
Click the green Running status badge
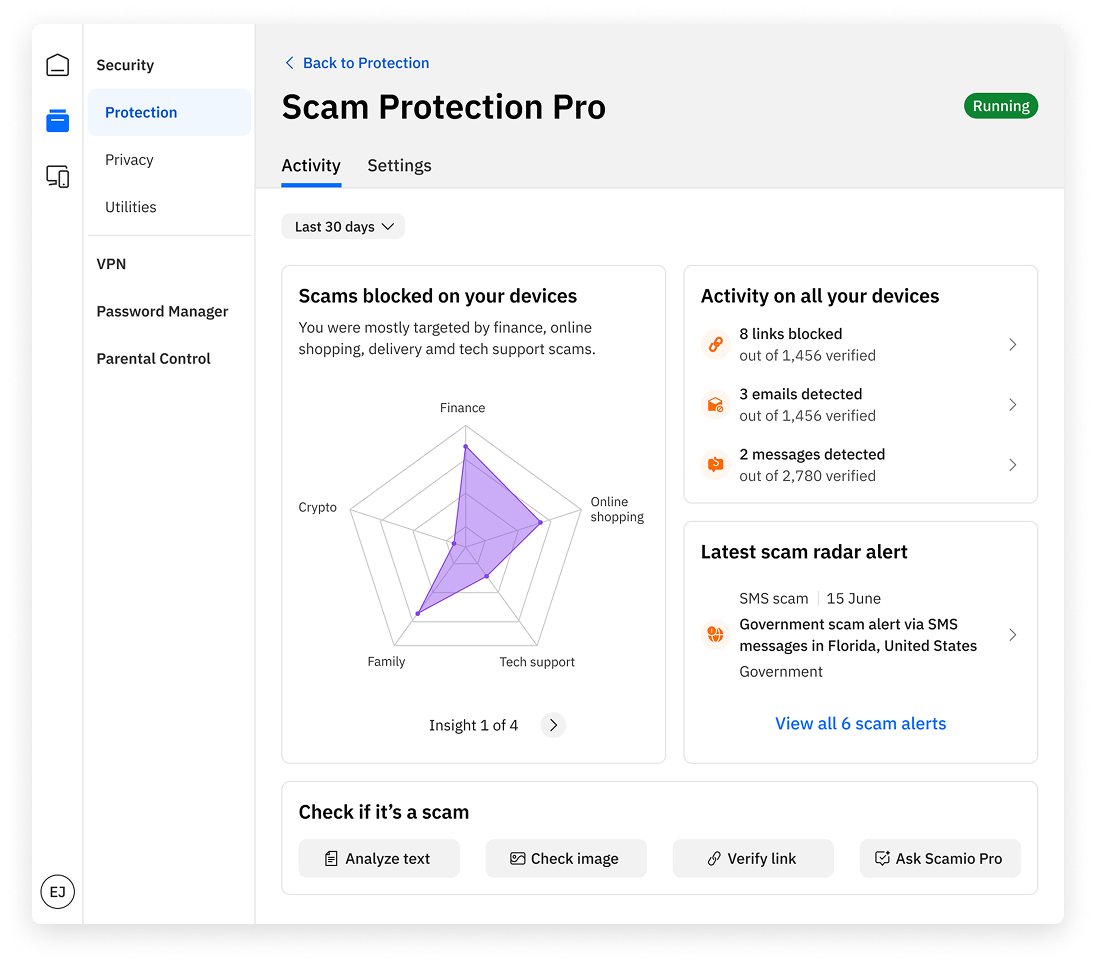1001,106
